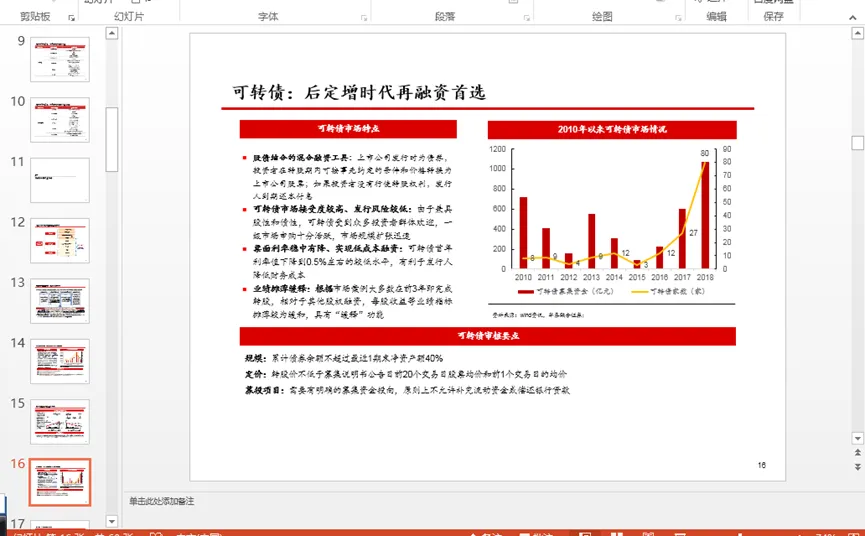Select slide 13 thumbnail
Screen dimensions: 865x536
tap(60, 301)
